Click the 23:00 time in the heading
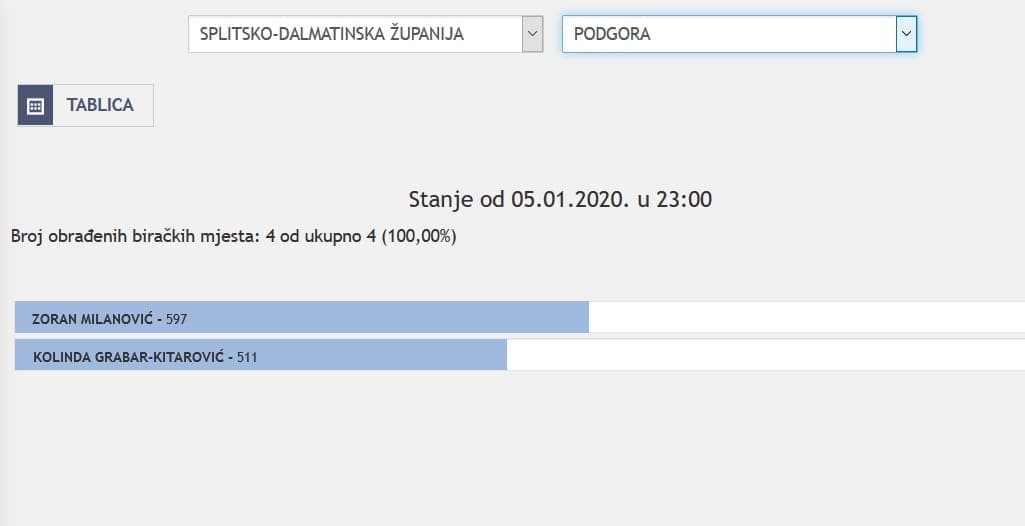Screen dimensions: 1025x526 [x=685, y=199]
